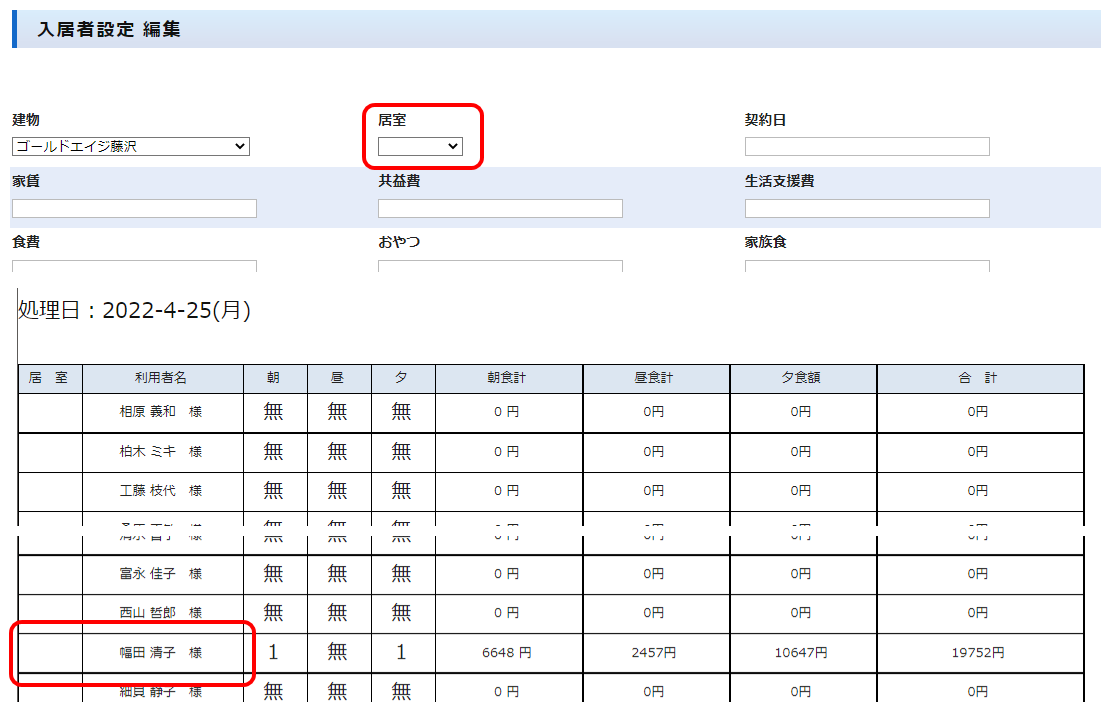Click the 共益費 input box
The height and width of the screenshot is (720, 1101).
pyautogui.click(x=500, y=208)
